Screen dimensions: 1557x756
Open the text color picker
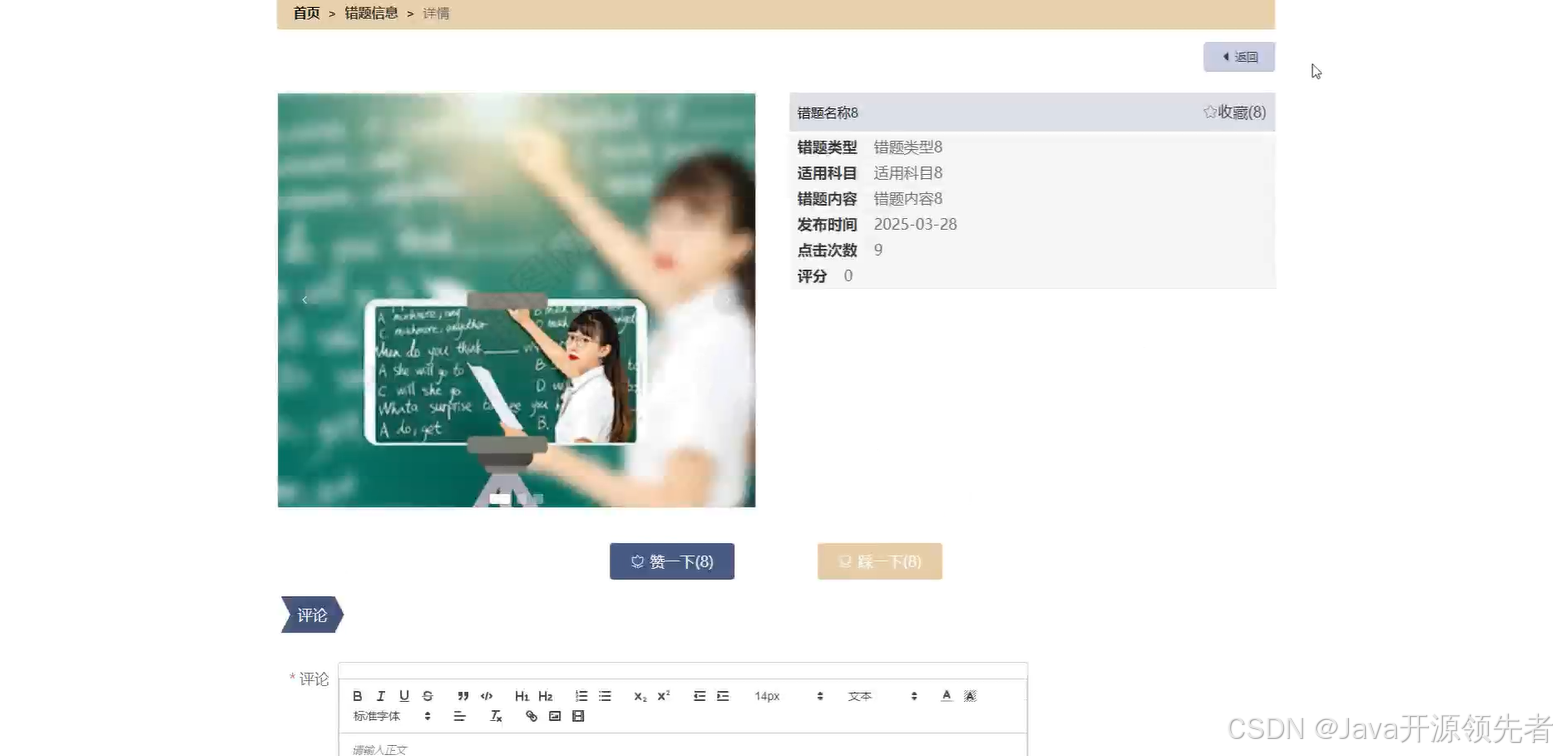[x=946, y=696]
